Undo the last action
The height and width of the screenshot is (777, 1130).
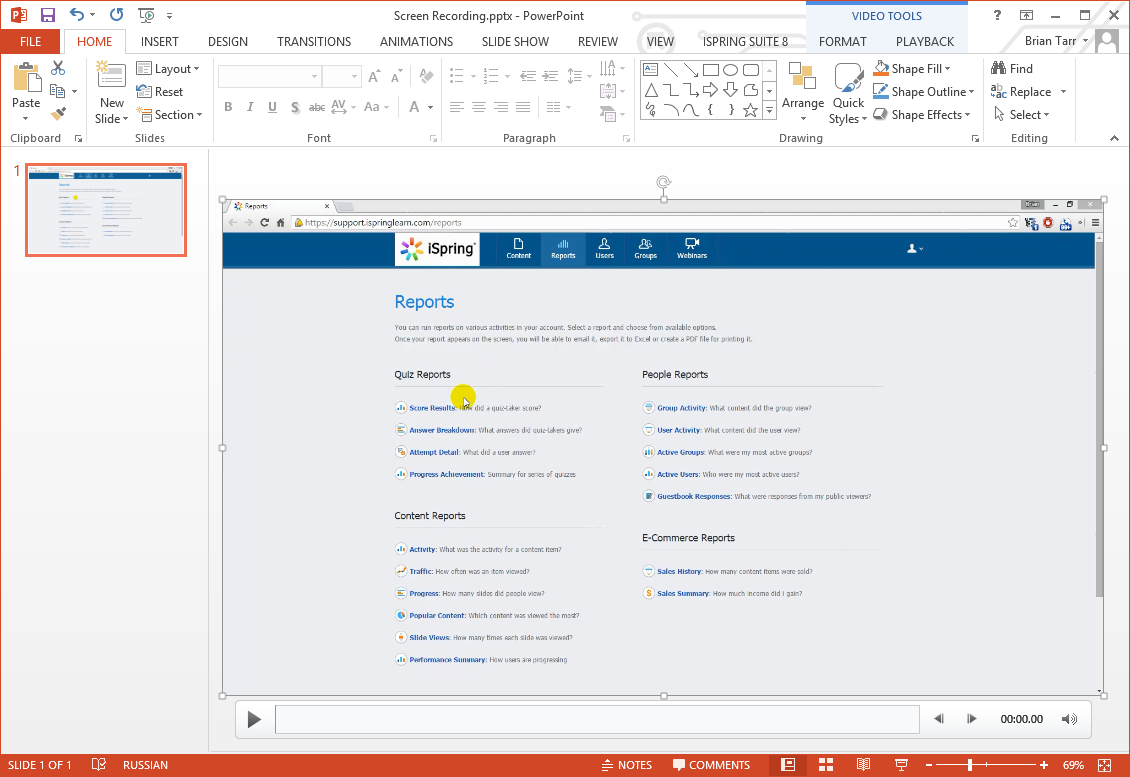(77, 15)
